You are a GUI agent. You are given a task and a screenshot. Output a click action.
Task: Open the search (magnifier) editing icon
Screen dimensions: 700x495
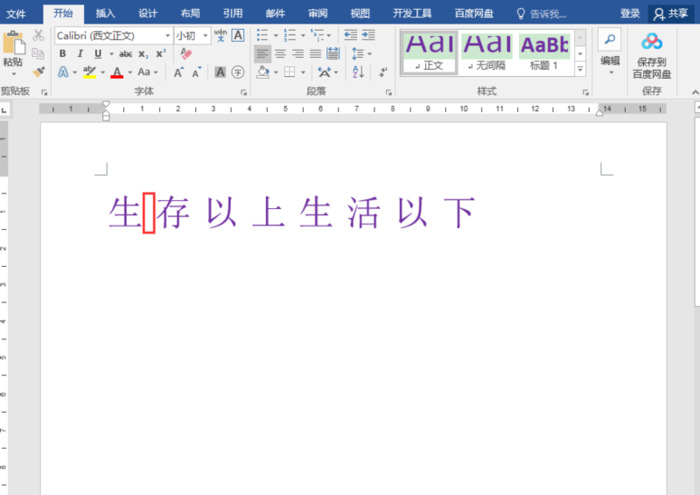coord(609,39)
